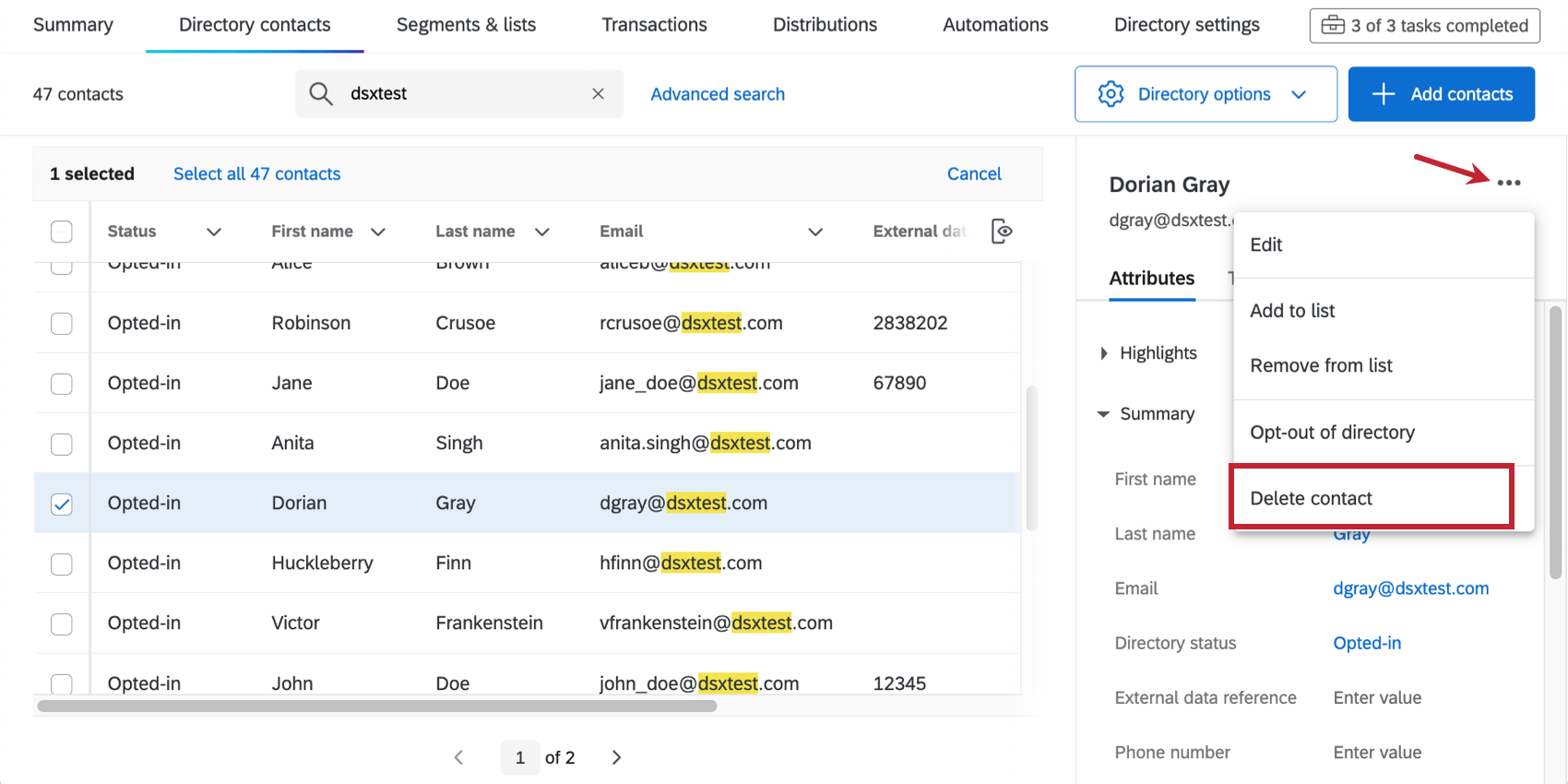Click the Directory options gear icon
Image resolution: width=1568 pixels, height=784 pixels.
coord(1111,94)
